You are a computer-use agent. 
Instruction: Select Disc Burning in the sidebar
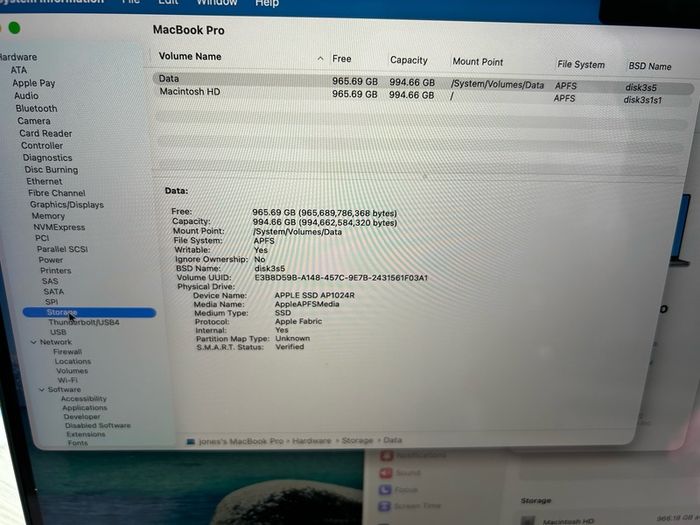click(51, 170)
